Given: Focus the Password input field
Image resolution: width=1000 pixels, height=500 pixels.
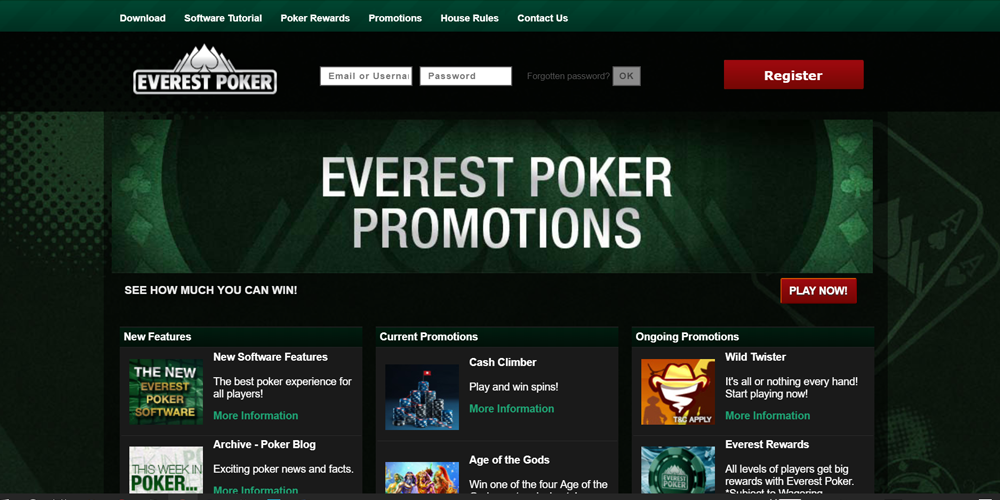Looking at the screenshot, I should coord(466,76).
